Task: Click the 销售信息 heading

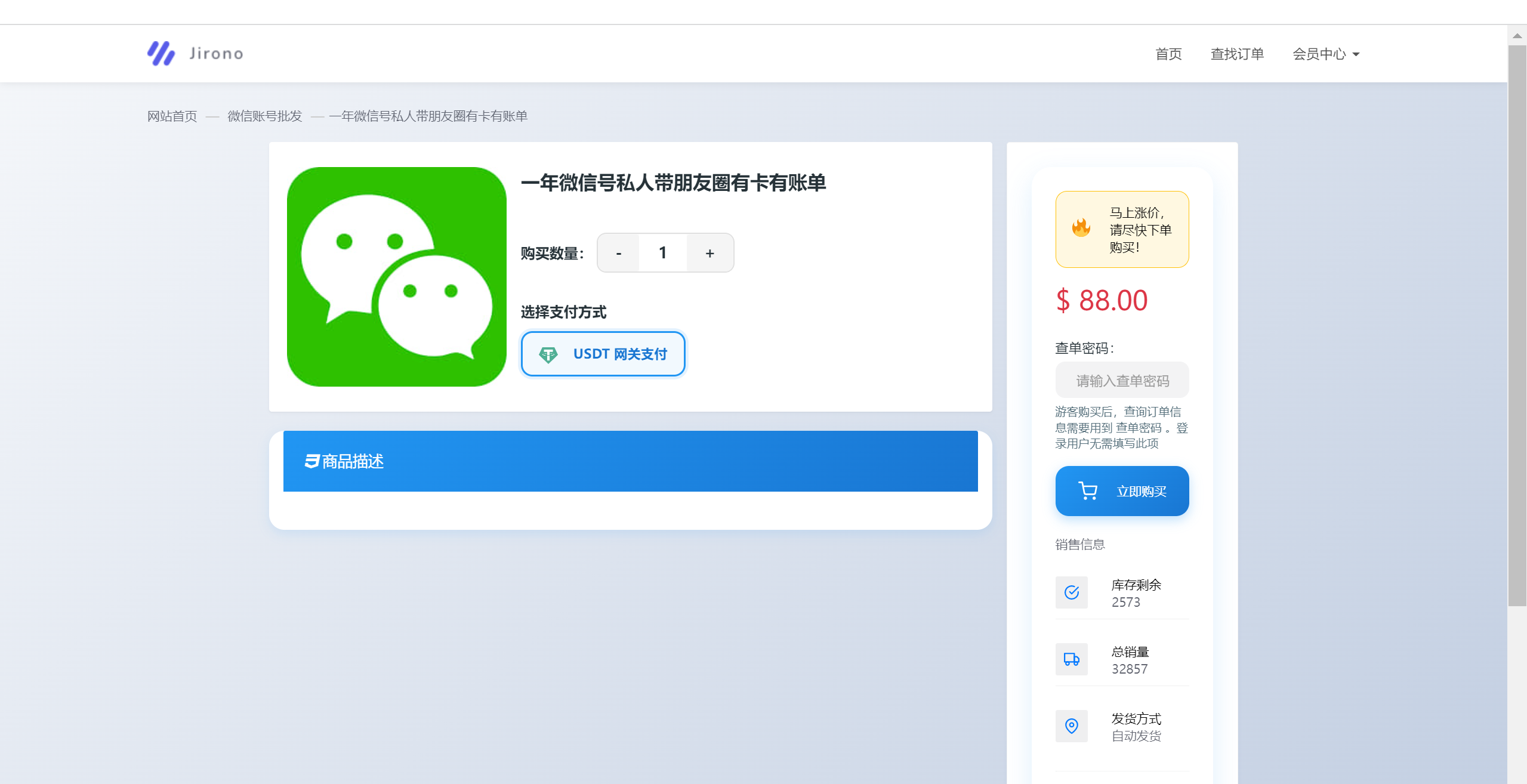Action: pos(1080,544)
